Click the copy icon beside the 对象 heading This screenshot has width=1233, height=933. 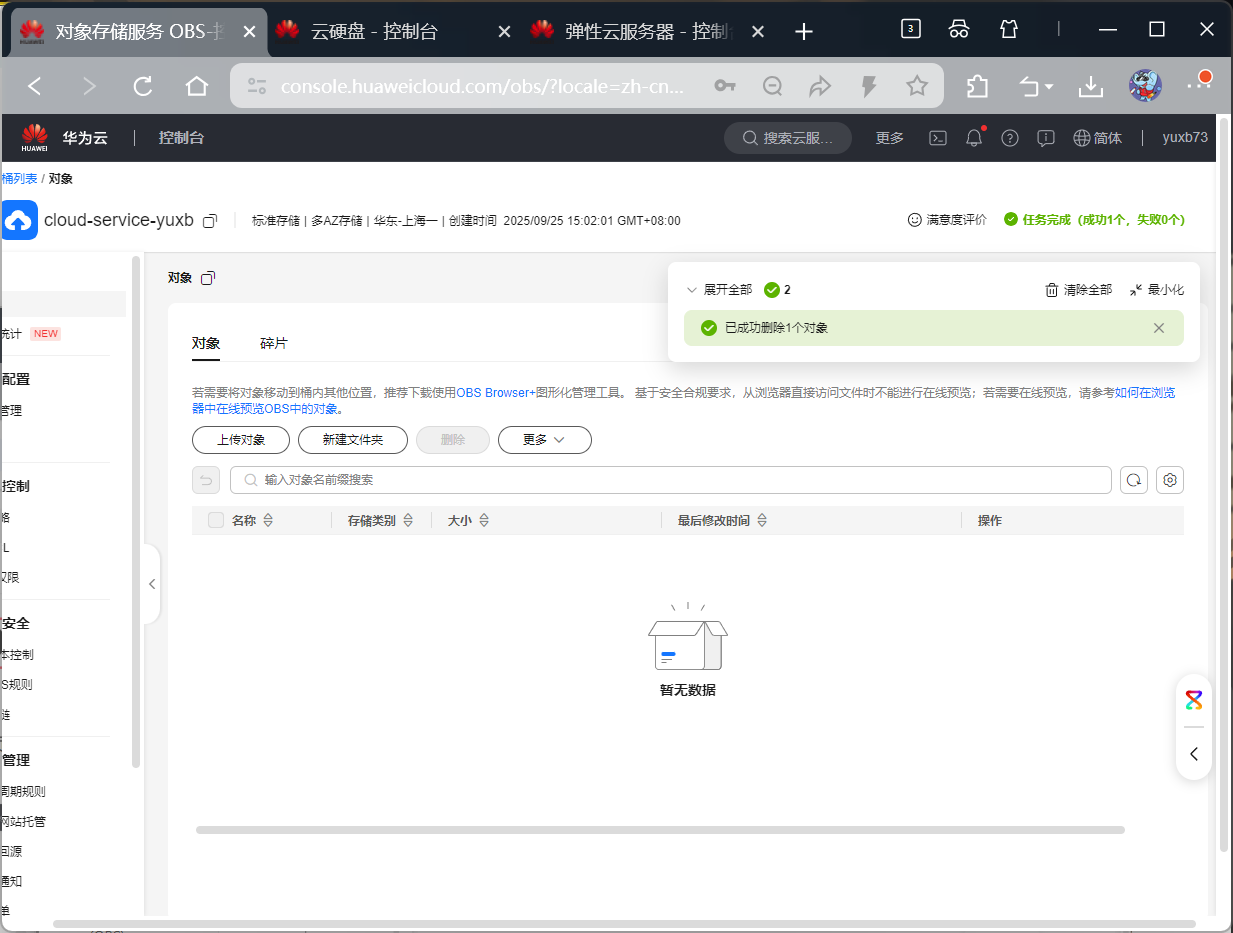(208, 278)
